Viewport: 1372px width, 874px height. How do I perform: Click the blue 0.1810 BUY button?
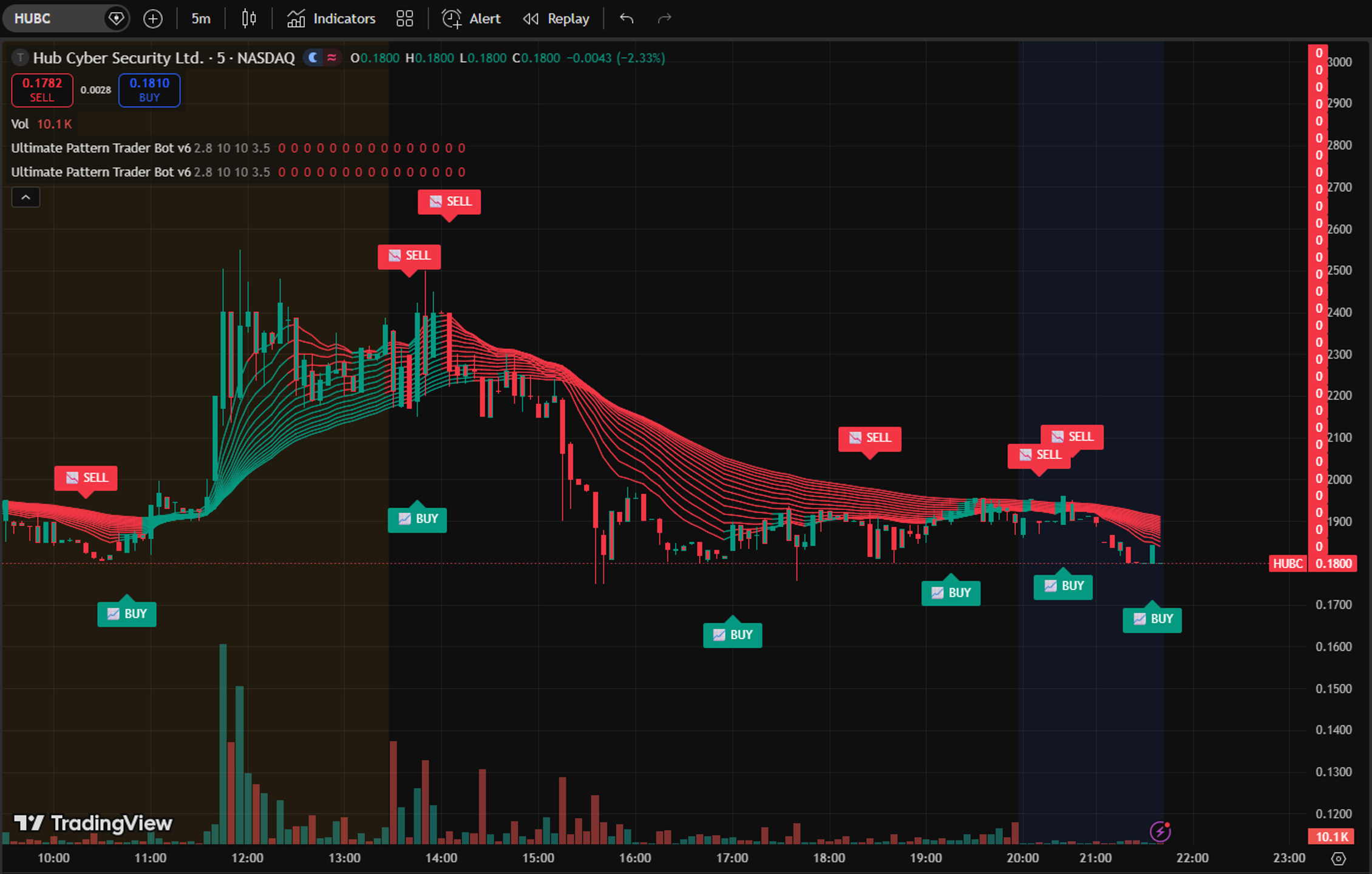click(149, 90)
